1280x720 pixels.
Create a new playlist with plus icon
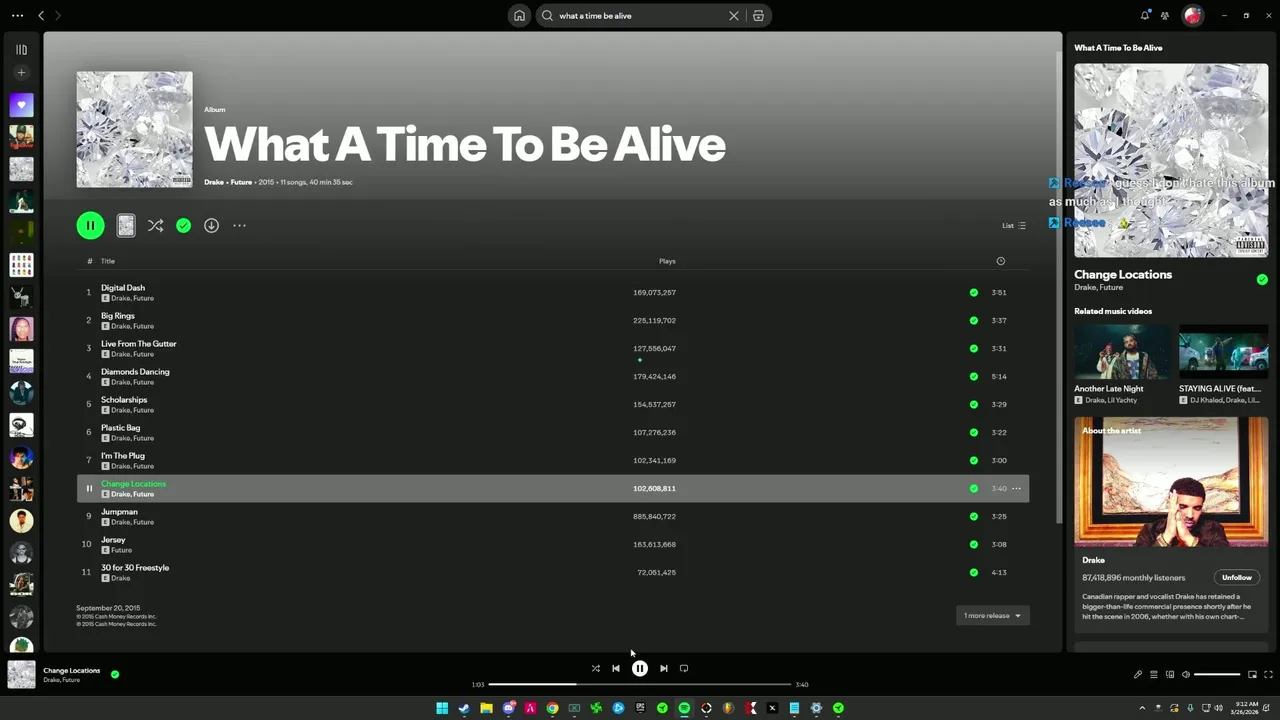[21, 73]
